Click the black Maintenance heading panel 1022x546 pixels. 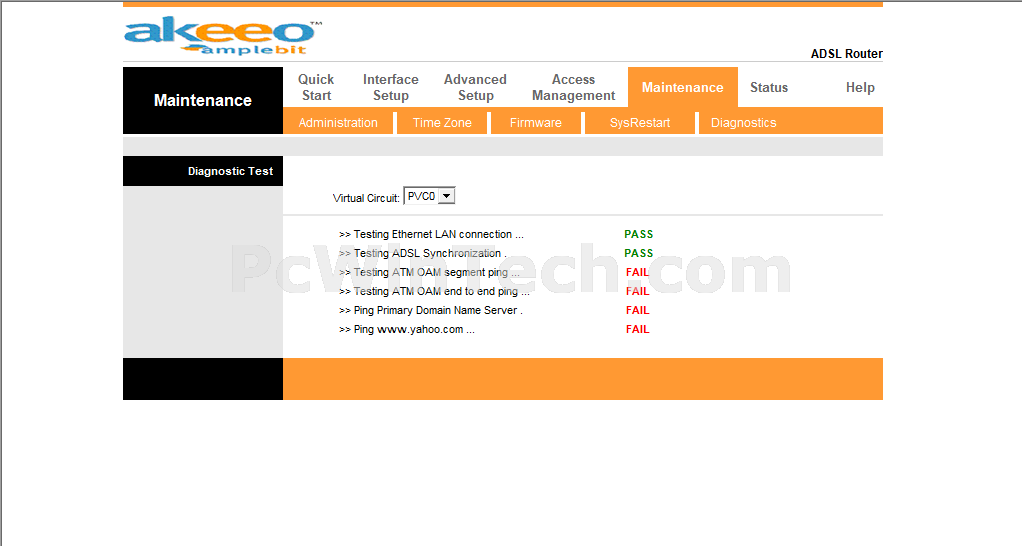(x=203, y=100)
